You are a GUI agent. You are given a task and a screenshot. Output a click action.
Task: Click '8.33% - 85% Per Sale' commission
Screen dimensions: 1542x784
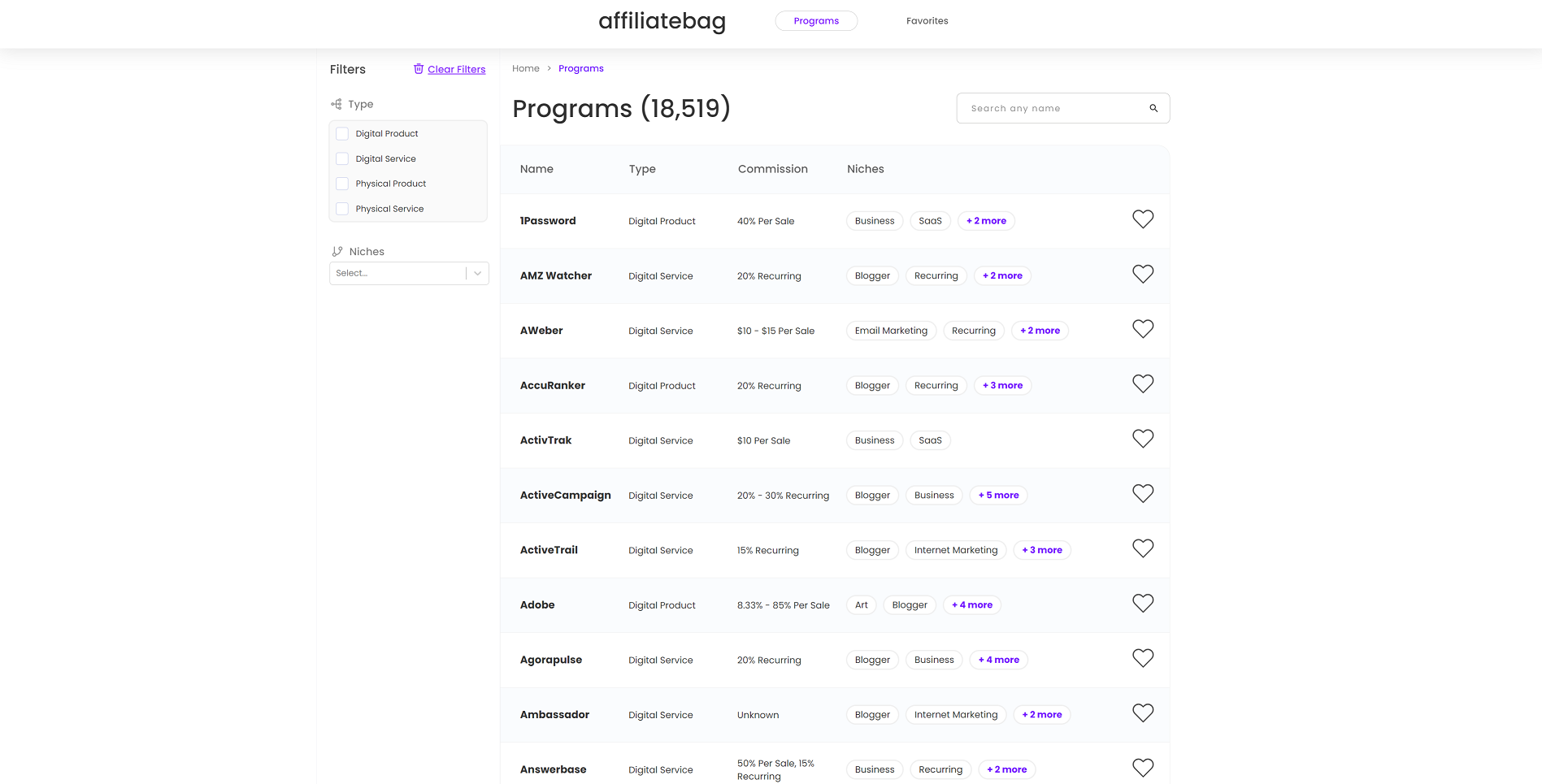(784, 605)
